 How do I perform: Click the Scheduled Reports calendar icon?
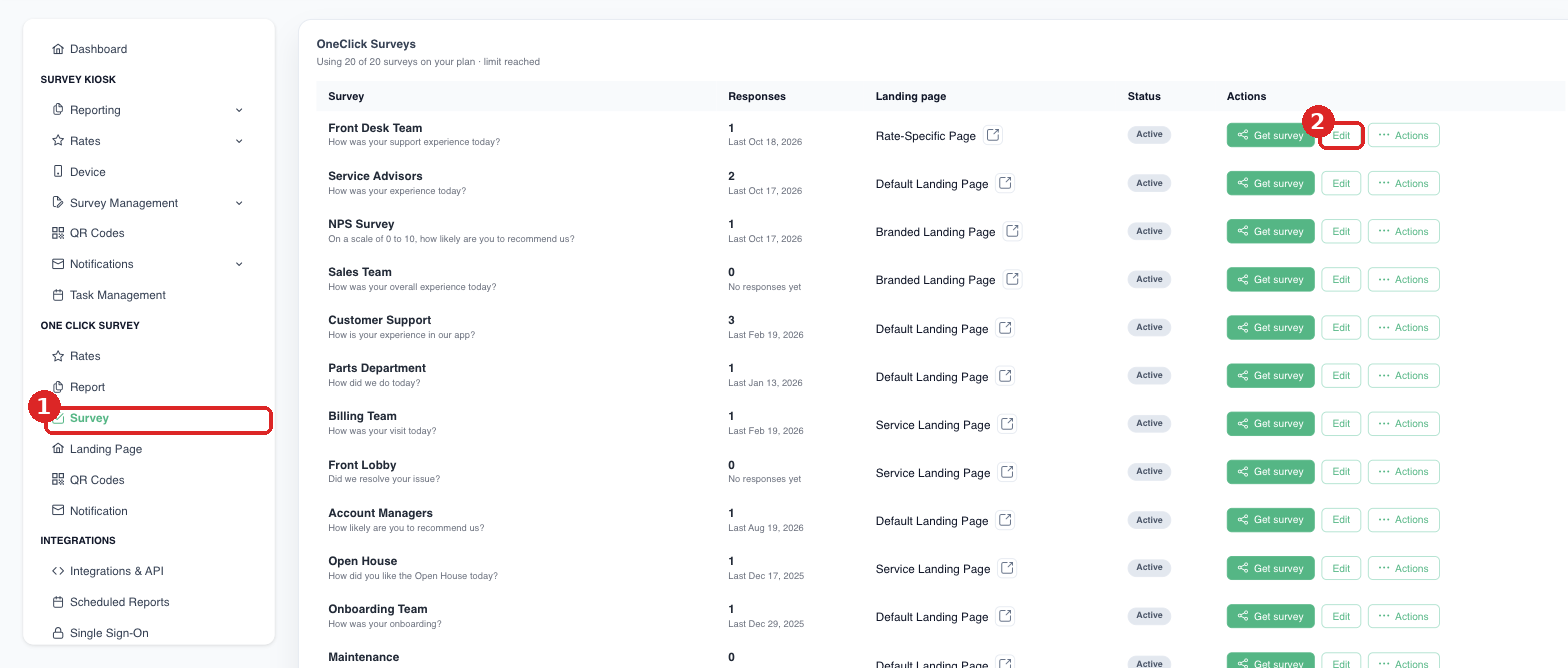click(x=58, y=602)
